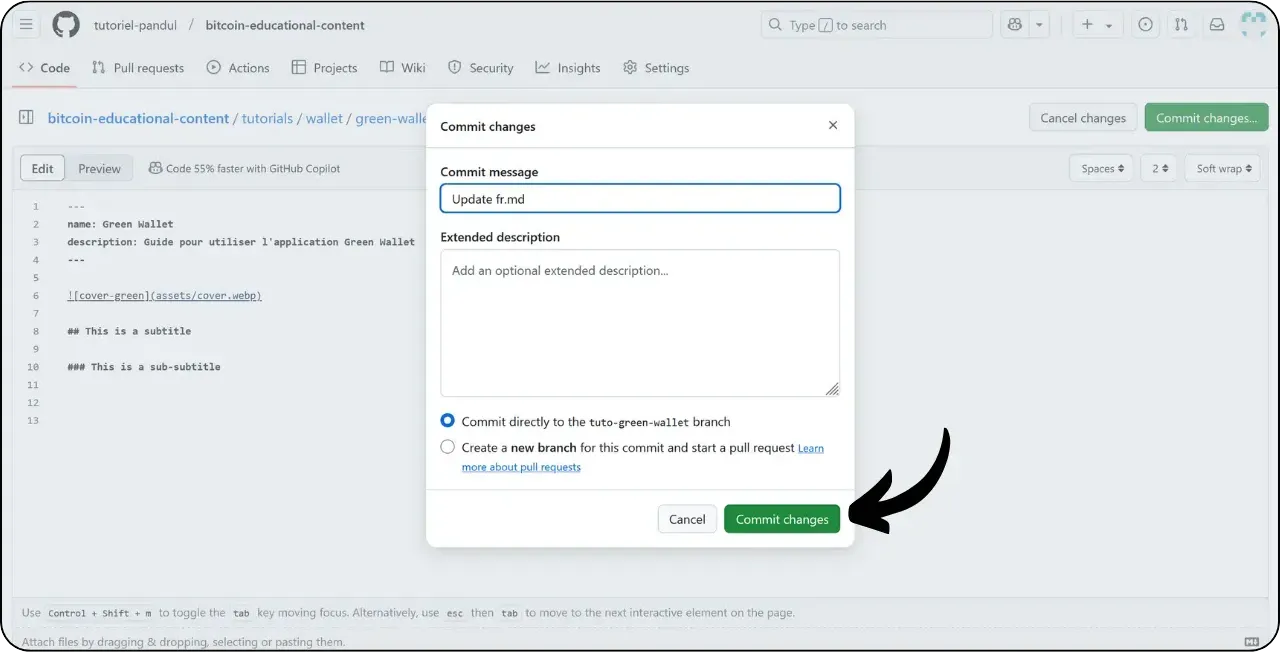Open the Spaces indentation dropdown
1280x652 pixels.
(x=1101, y=168)
